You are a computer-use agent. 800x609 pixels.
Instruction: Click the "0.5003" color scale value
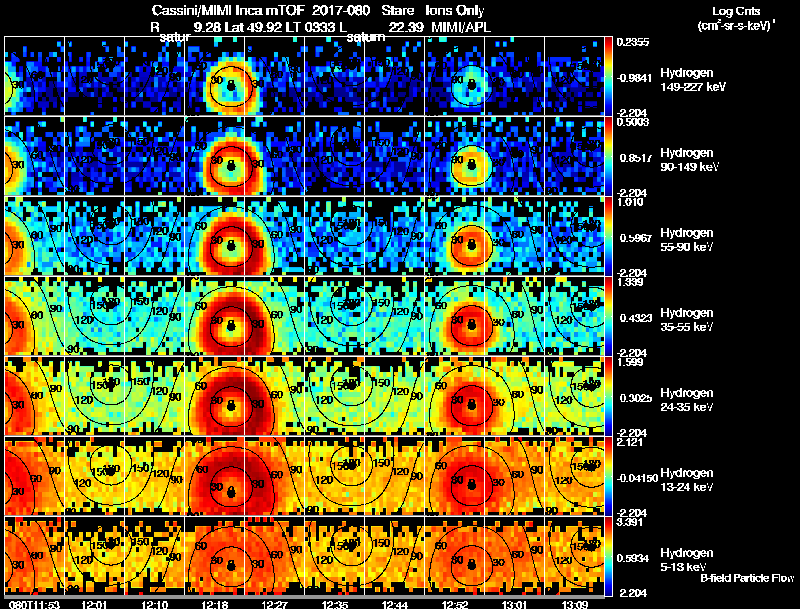[x=633, y=122]
